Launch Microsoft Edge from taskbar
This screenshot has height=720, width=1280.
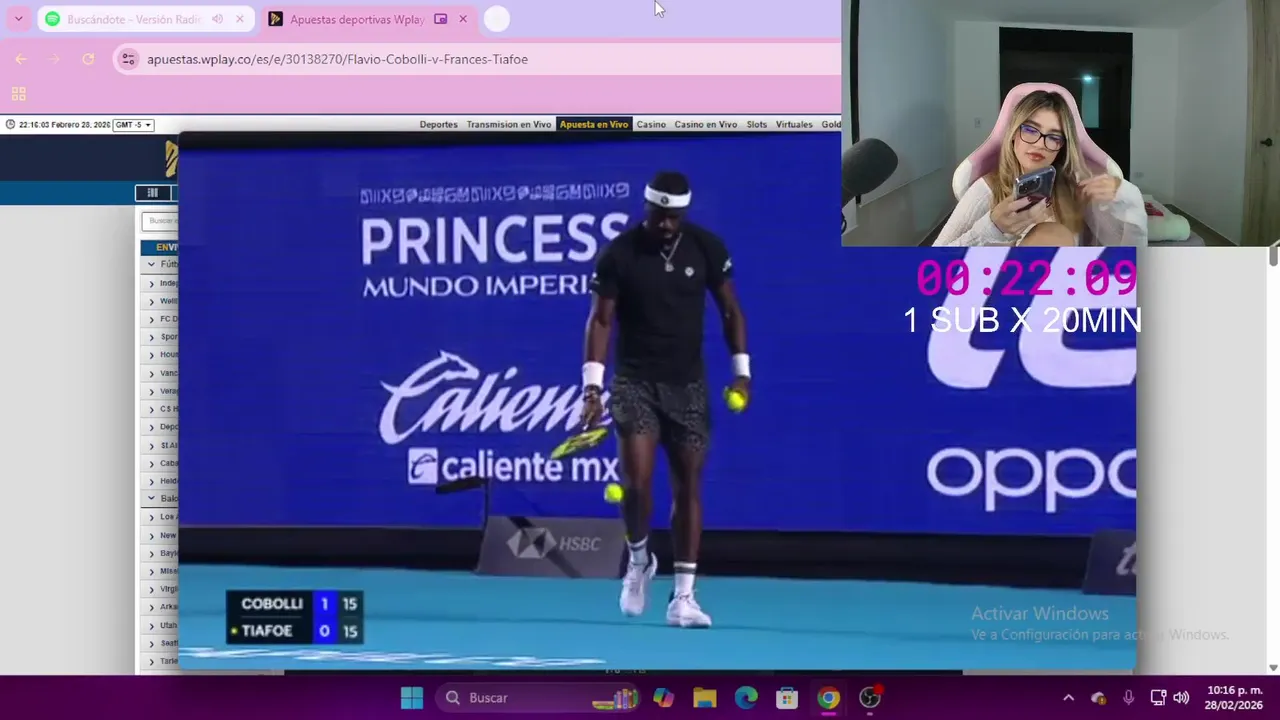pos(746,698)
